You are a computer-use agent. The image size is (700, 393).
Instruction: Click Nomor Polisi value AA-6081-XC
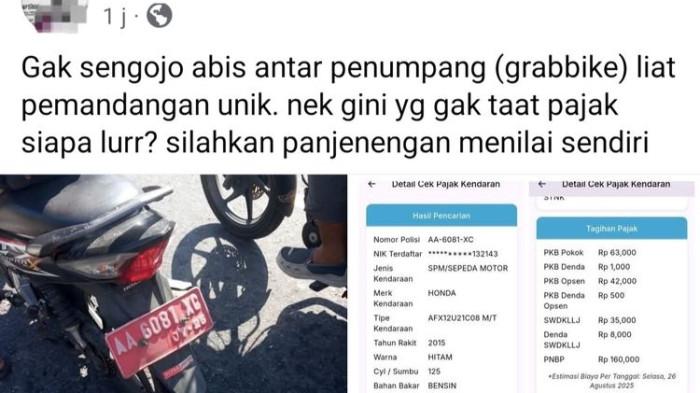pos(450,239)
